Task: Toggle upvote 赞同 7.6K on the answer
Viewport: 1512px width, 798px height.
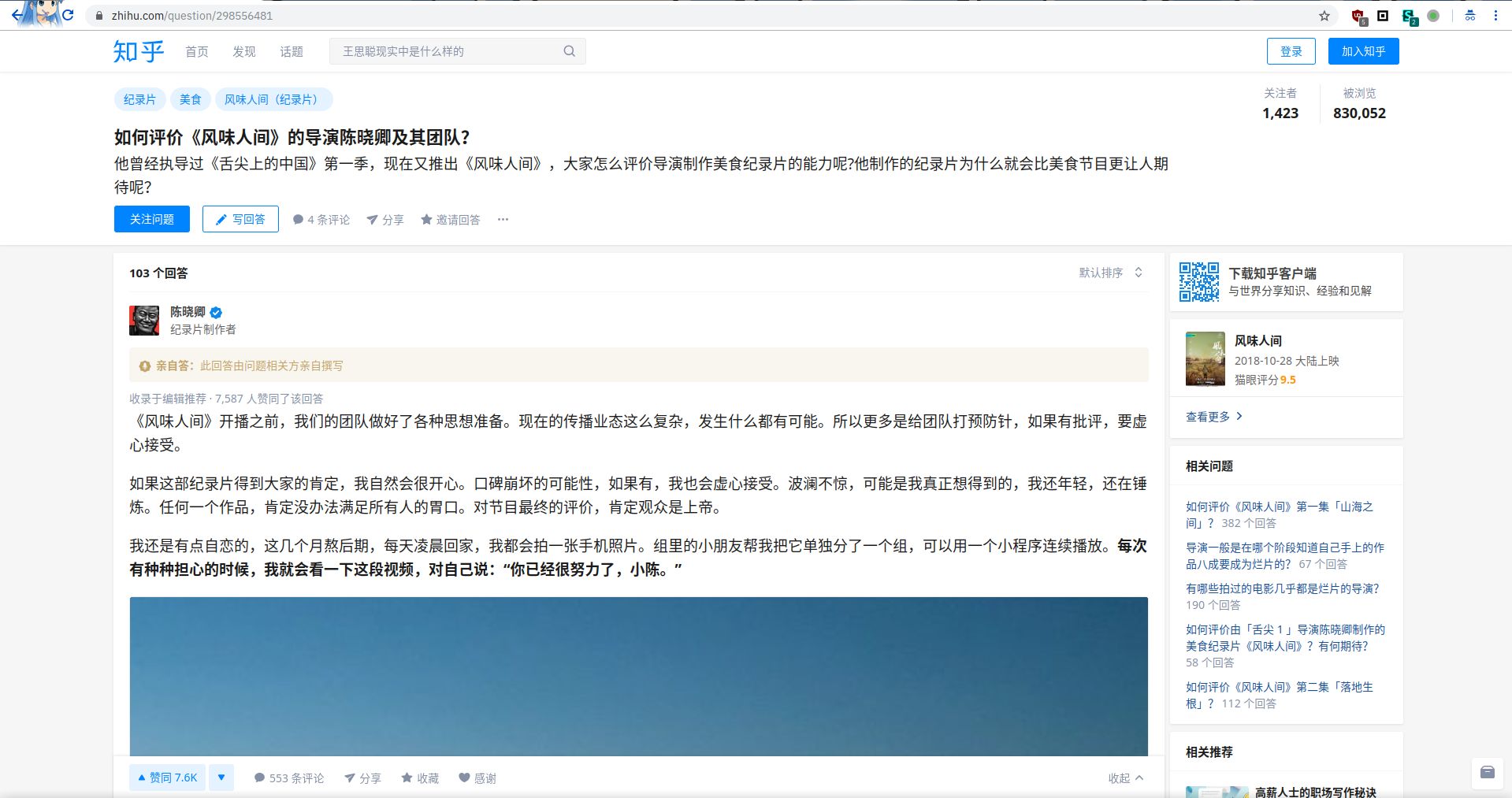Action: (168, 778)
